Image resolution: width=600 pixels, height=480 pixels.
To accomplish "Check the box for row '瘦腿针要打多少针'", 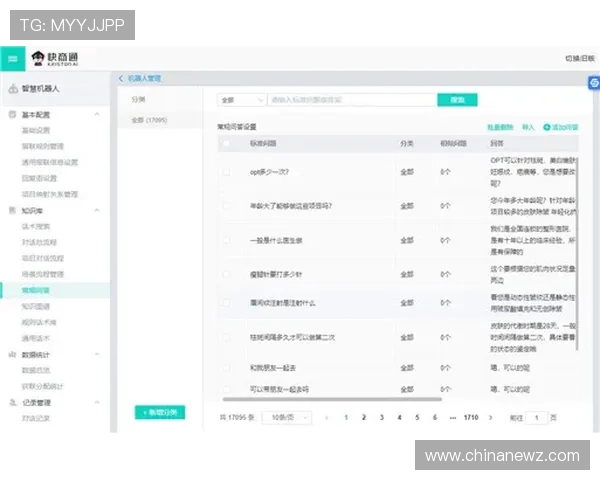I will 226,274.
